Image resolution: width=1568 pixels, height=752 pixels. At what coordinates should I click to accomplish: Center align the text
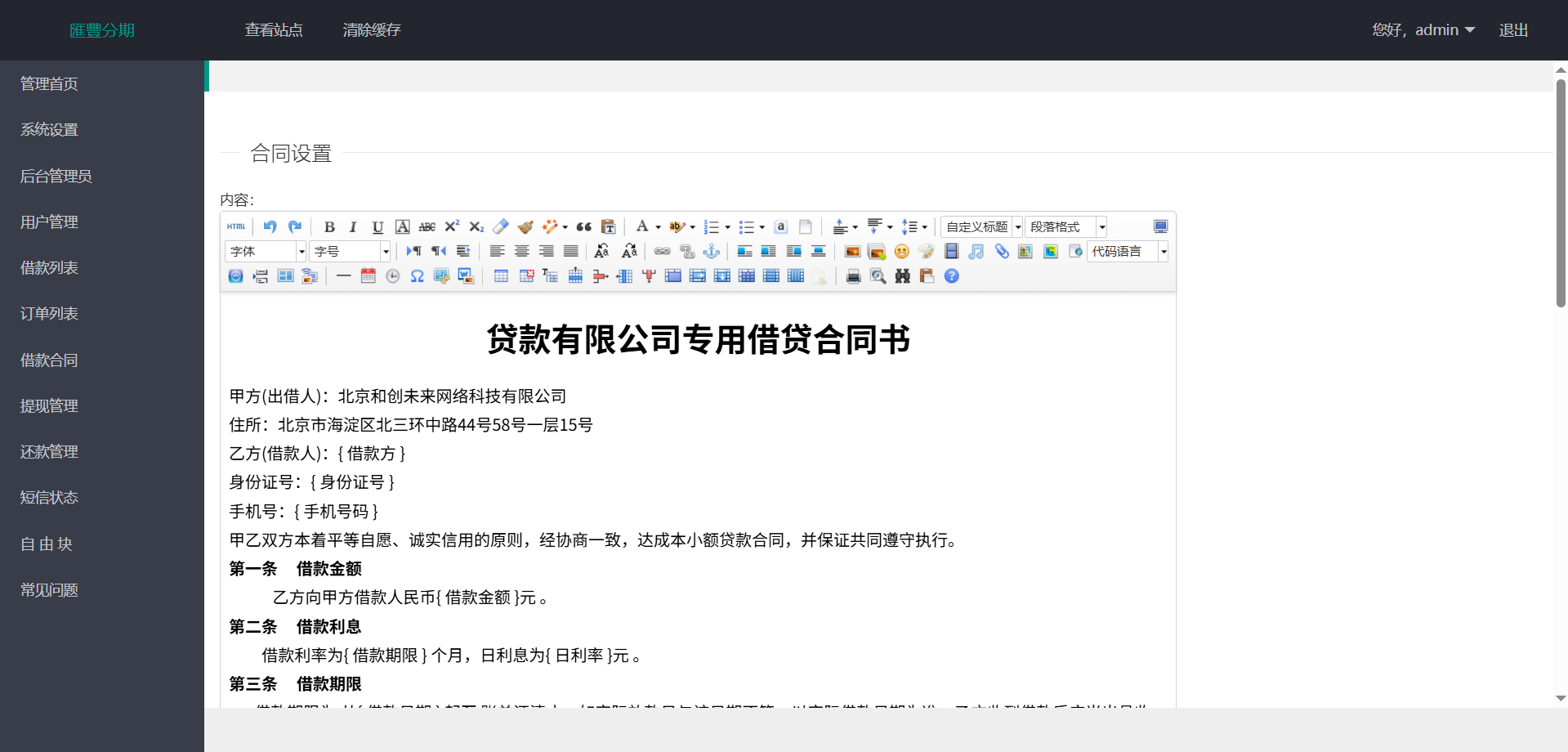[x=521, y=252]
